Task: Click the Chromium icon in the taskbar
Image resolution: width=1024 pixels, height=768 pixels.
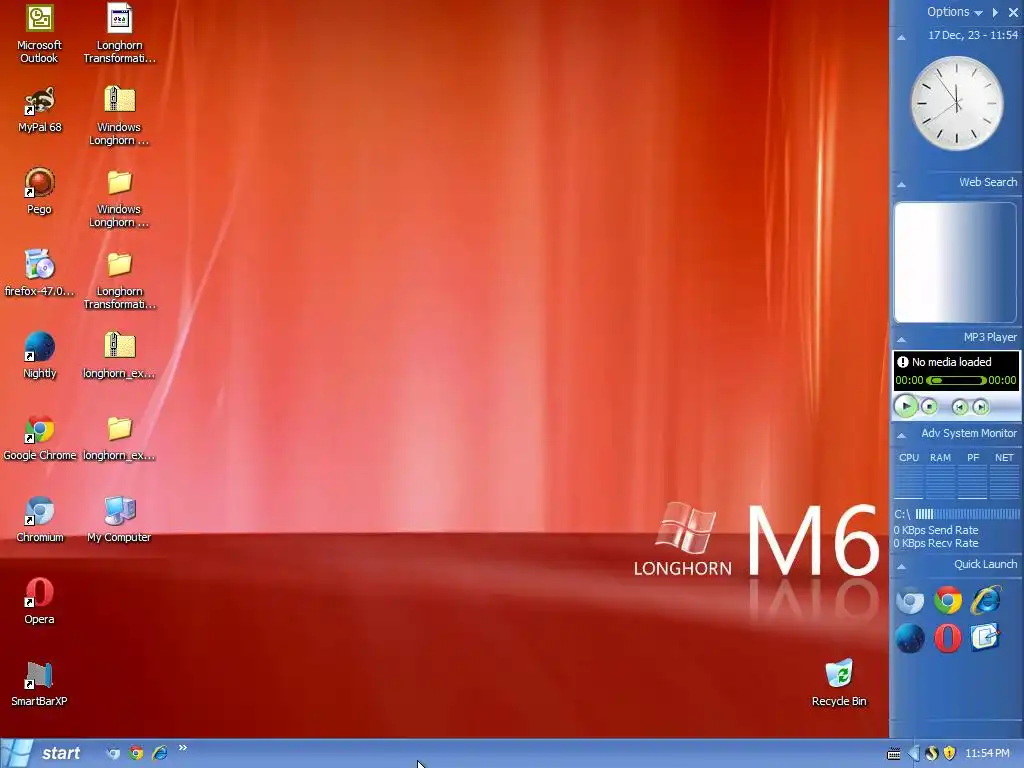Action: click(113, 753)
